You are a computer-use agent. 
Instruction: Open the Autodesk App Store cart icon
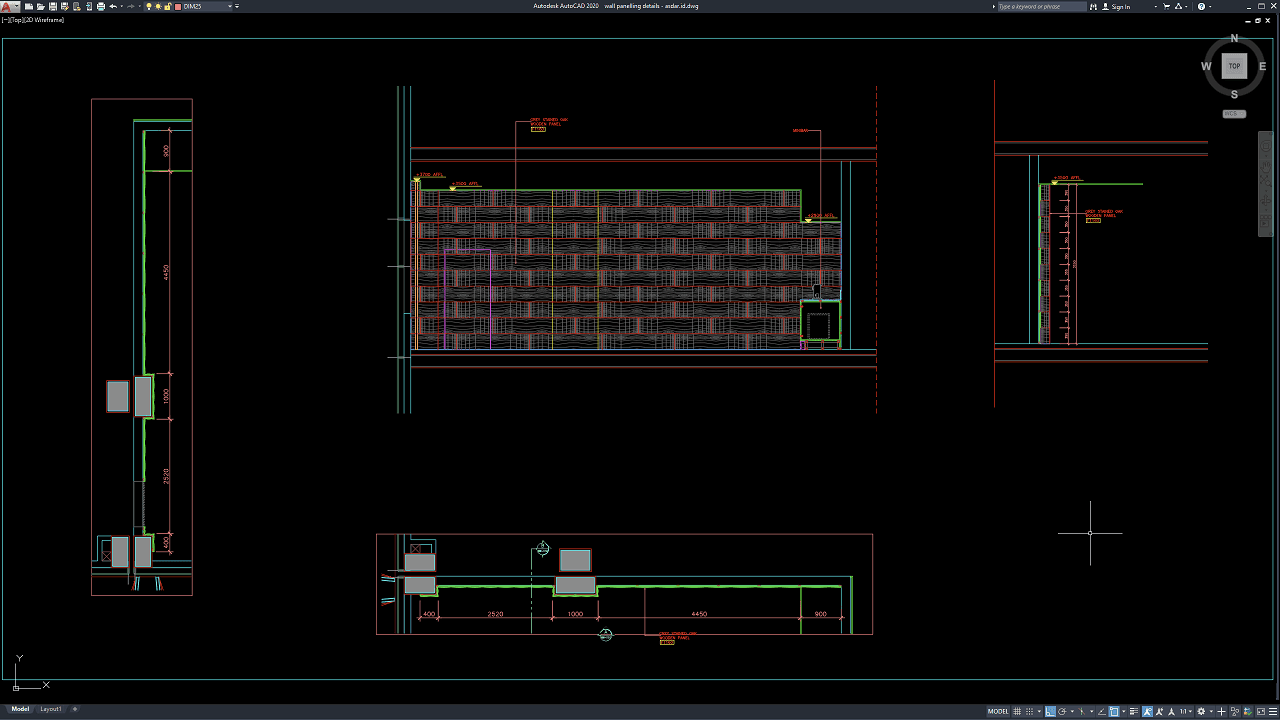tap(1166, 6)
